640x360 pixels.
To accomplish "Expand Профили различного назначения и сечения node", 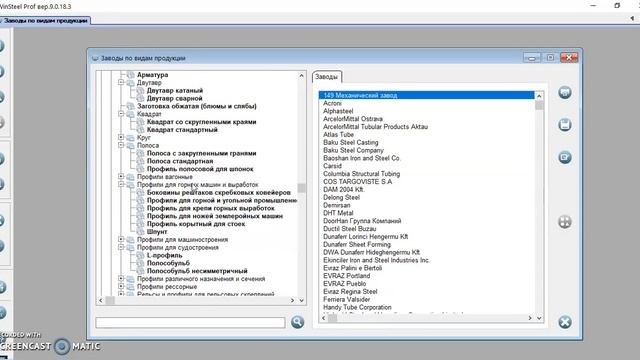I will click(x=121, y=278).
